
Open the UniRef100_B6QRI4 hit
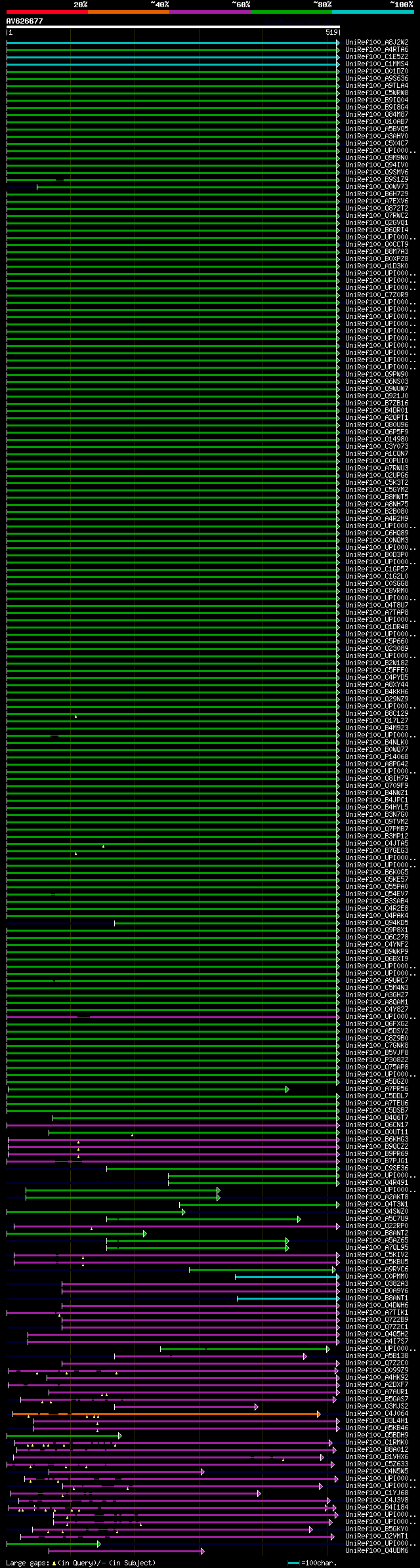point(377,230)
